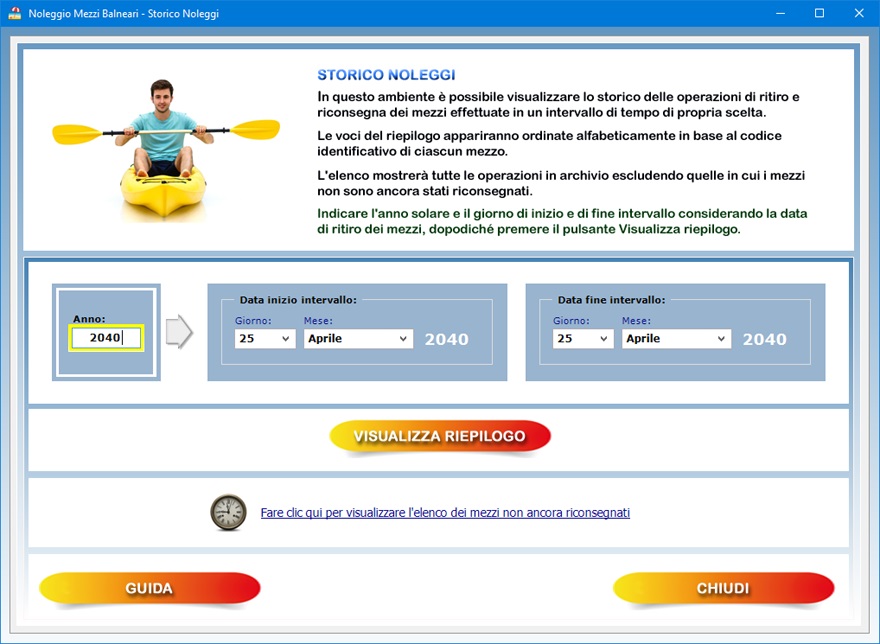Click the 2040 year label in start interval

pyautogui.click(x=446, y=339)
